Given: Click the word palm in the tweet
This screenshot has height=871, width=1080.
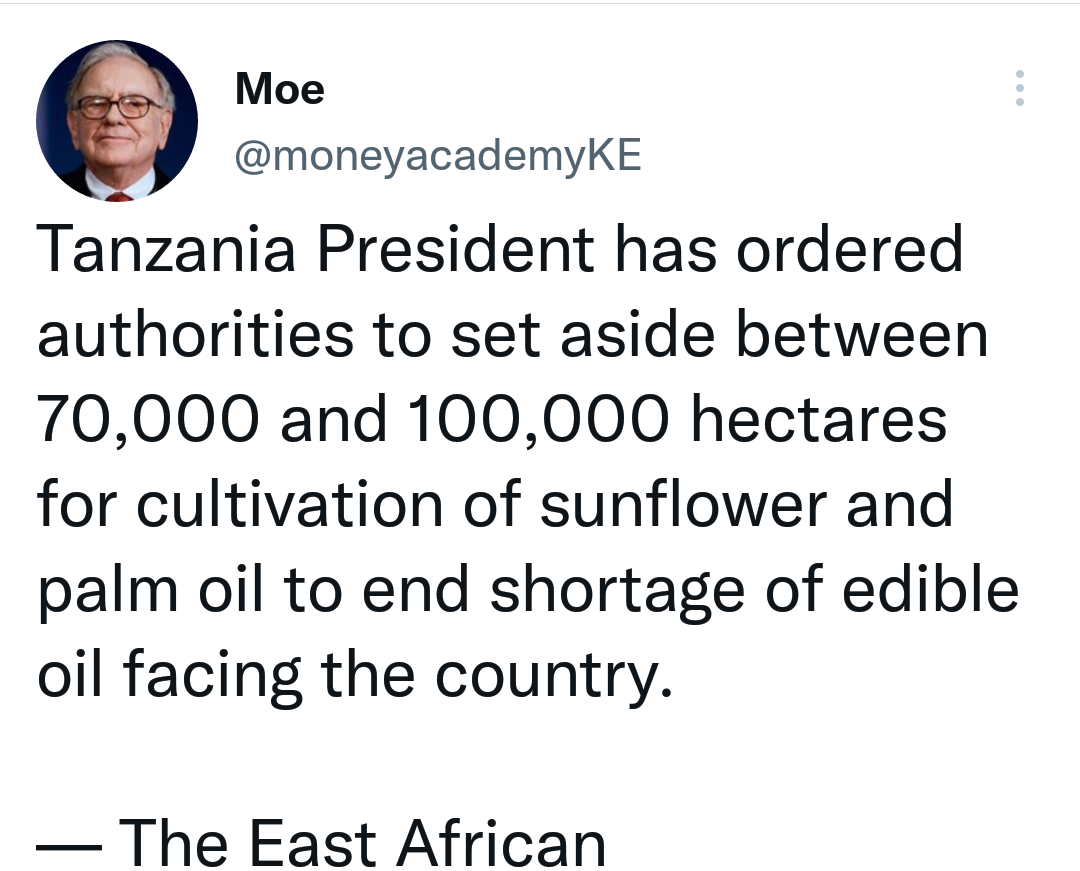Looking at the screenshot, I should [x=108, y=591].
